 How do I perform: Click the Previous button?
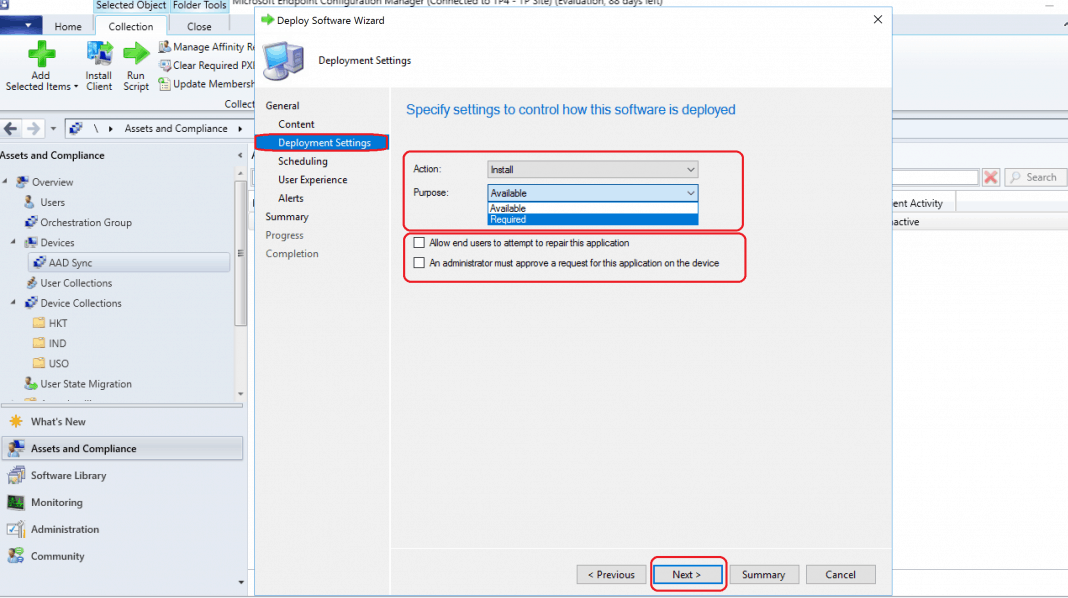610,575
